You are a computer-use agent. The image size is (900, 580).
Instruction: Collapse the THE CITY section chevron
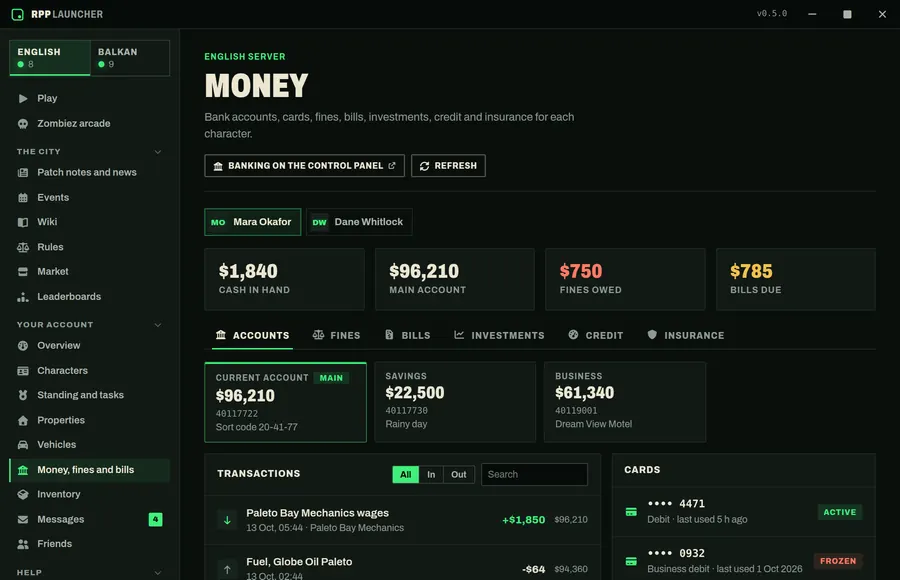(x=158, y=152)
